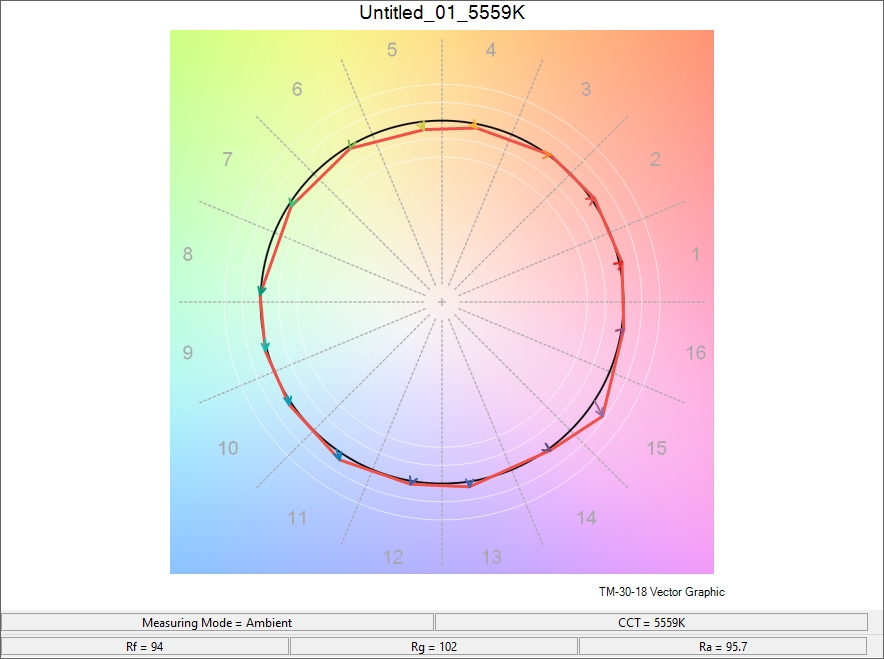
Task: Select the Measuring Mode = Ambient field
Action: point(217,622)
